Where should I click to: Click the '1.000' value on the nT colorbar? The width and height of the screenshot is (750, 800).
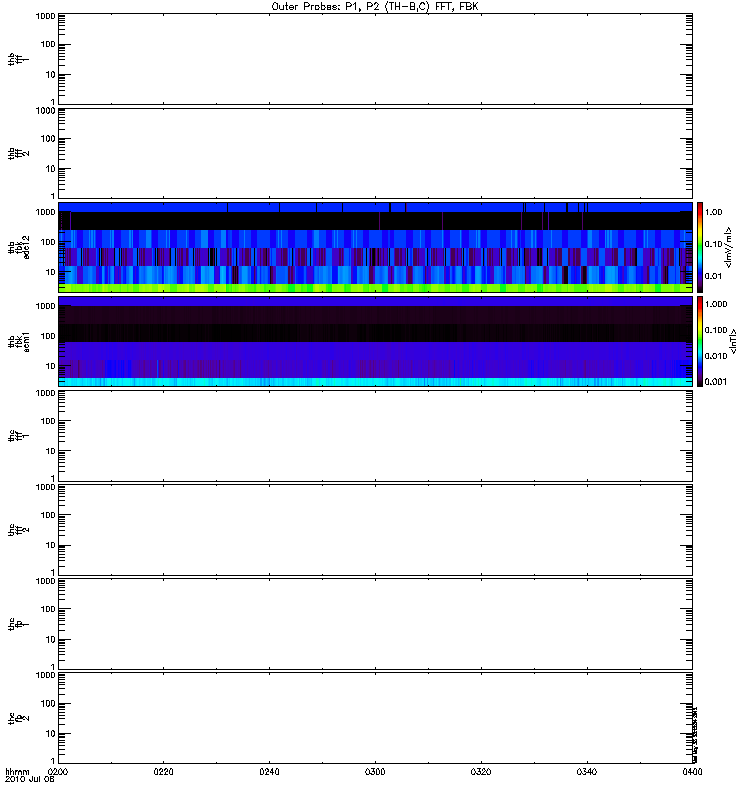[716, 304]
